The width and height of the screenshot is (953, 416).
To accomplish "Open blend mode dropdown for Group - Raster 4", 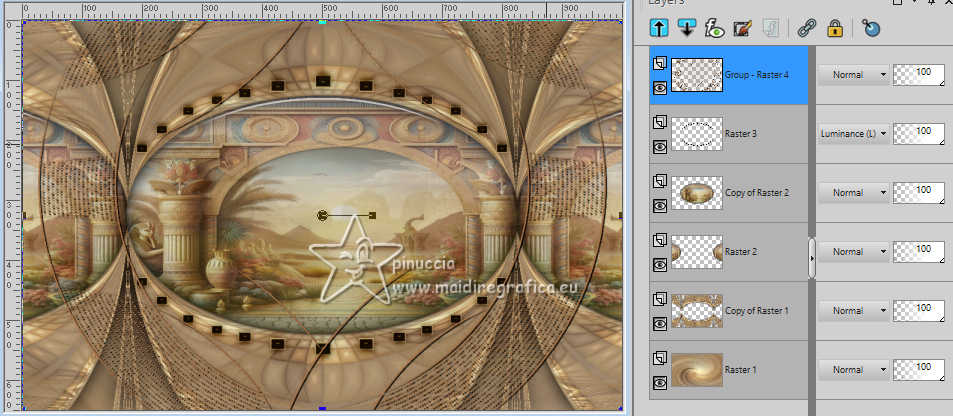I will [853, 75].
